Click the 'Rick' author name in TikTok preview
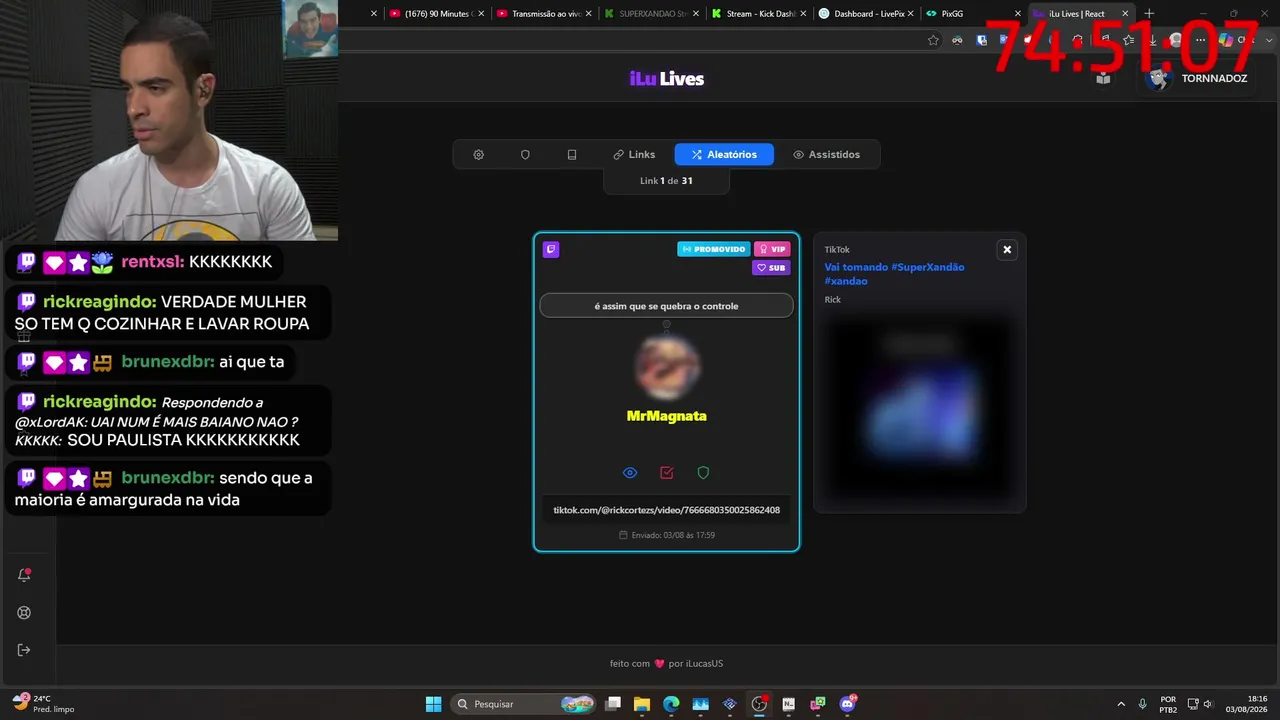 pos(833,300)
